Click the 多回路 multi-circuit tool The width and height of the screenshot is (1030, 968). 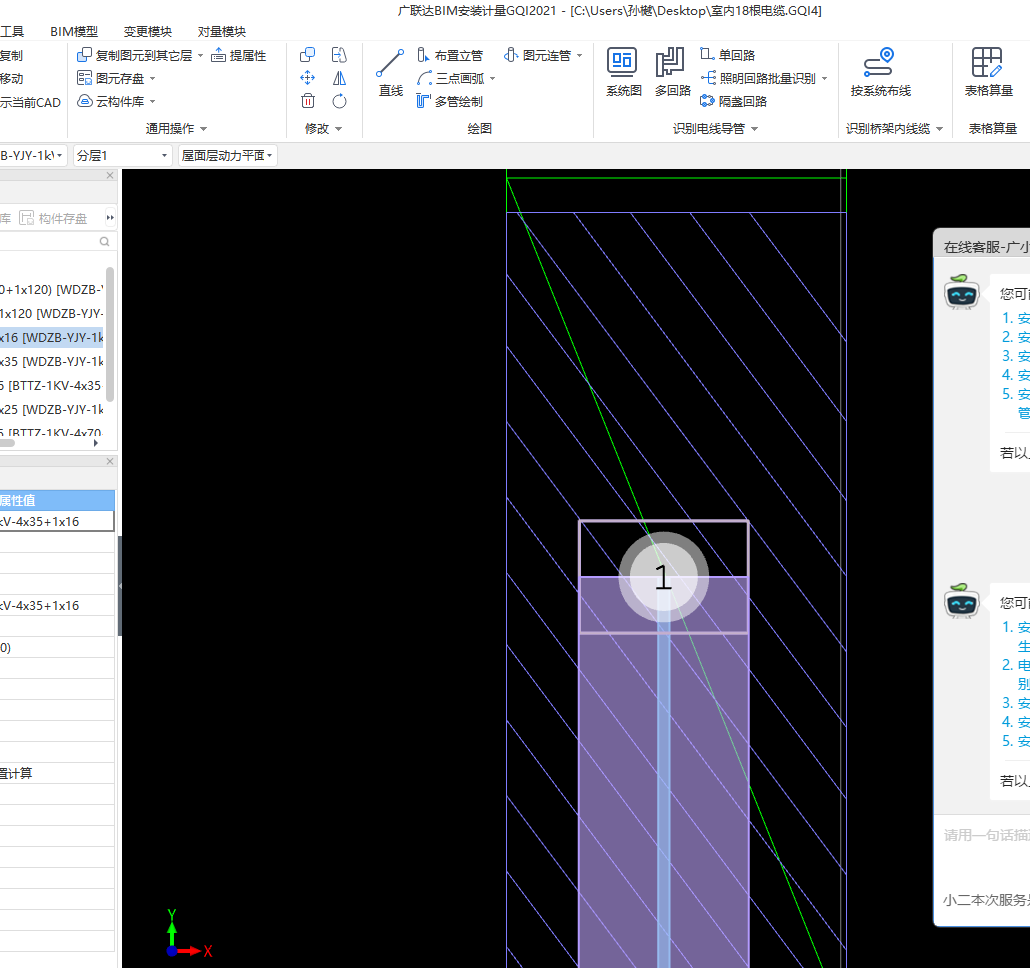click(x=672, y=73)
